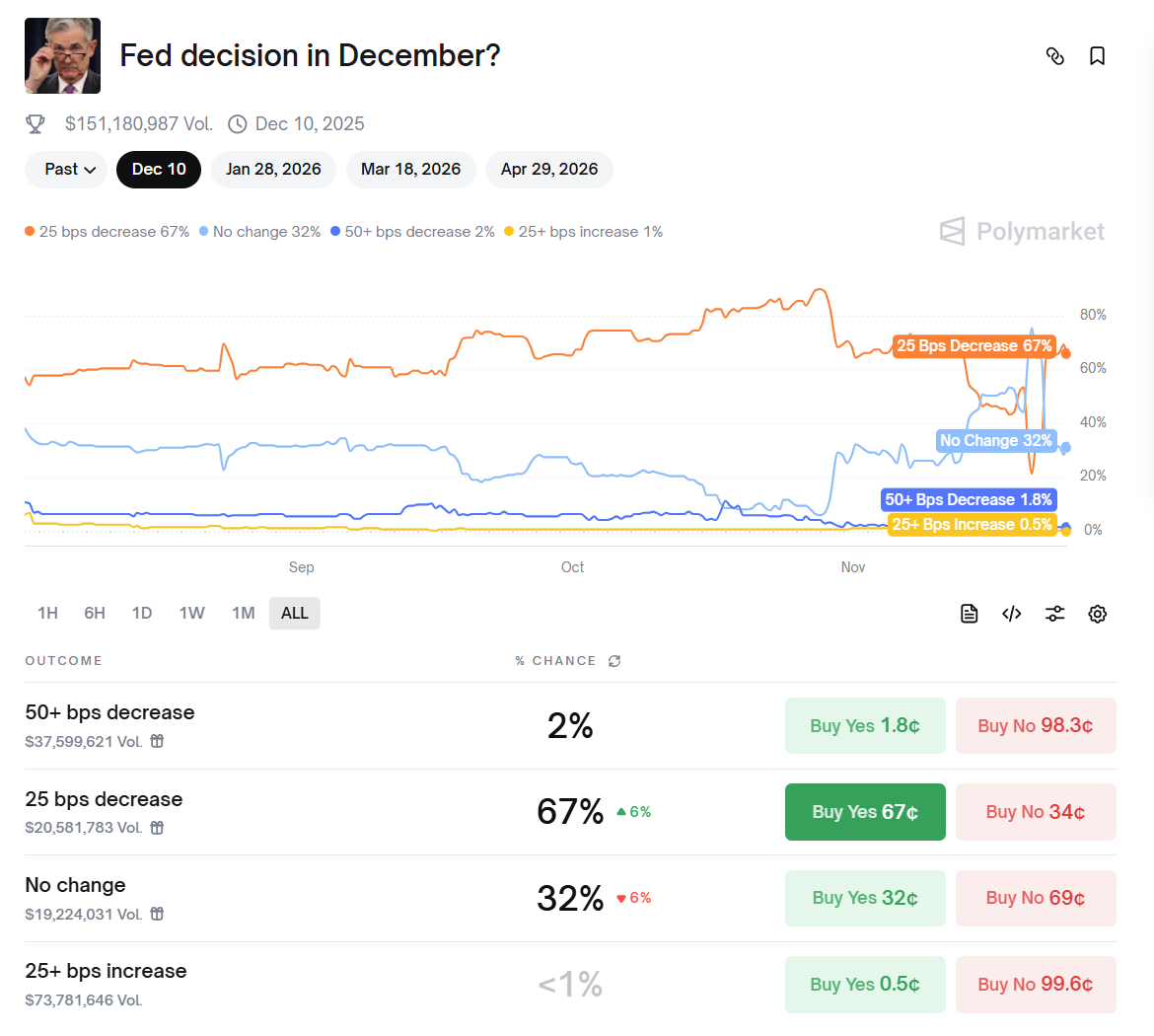Click Buy Yes 67¢ for 25 bps decrease
Viewport: 1154px width, 1036px height.
click(865, 812)
